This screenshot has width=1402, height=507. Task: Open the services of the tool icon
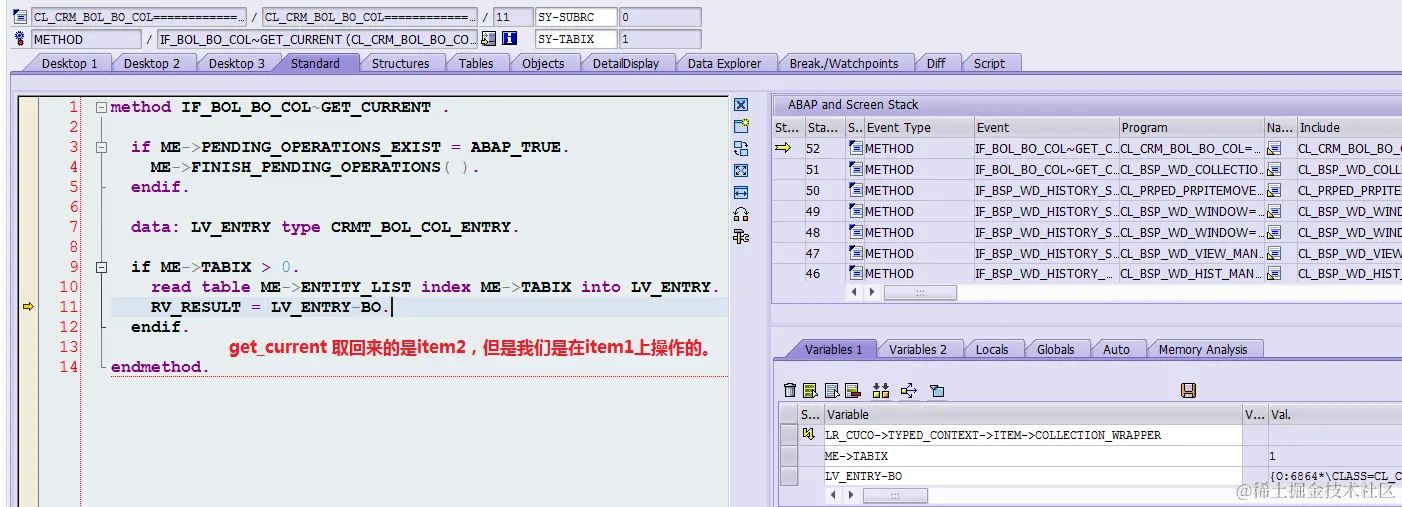[741, 236]
